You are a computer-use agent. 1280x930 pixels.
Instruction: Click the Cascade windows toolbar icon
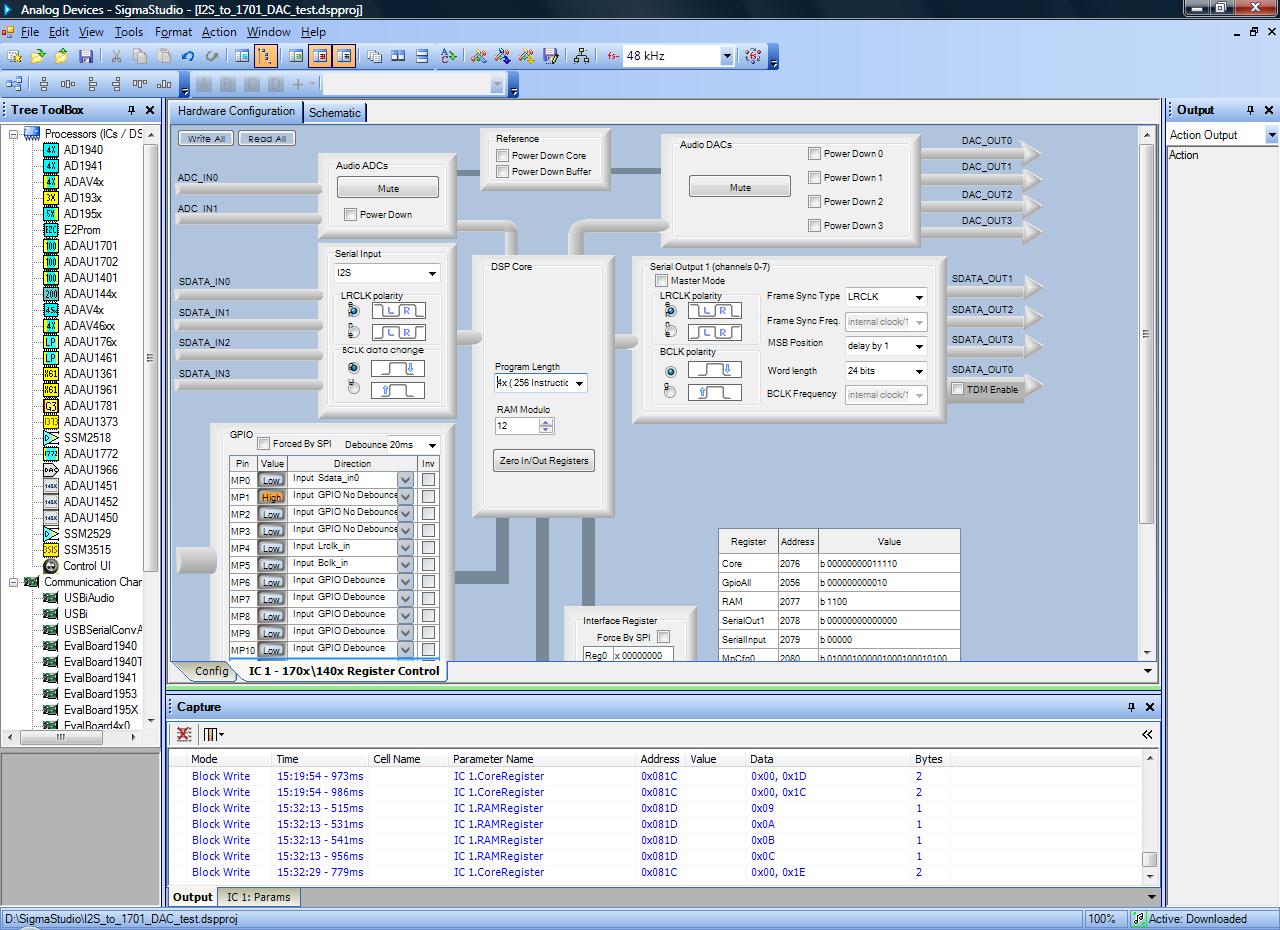point(374,57)
